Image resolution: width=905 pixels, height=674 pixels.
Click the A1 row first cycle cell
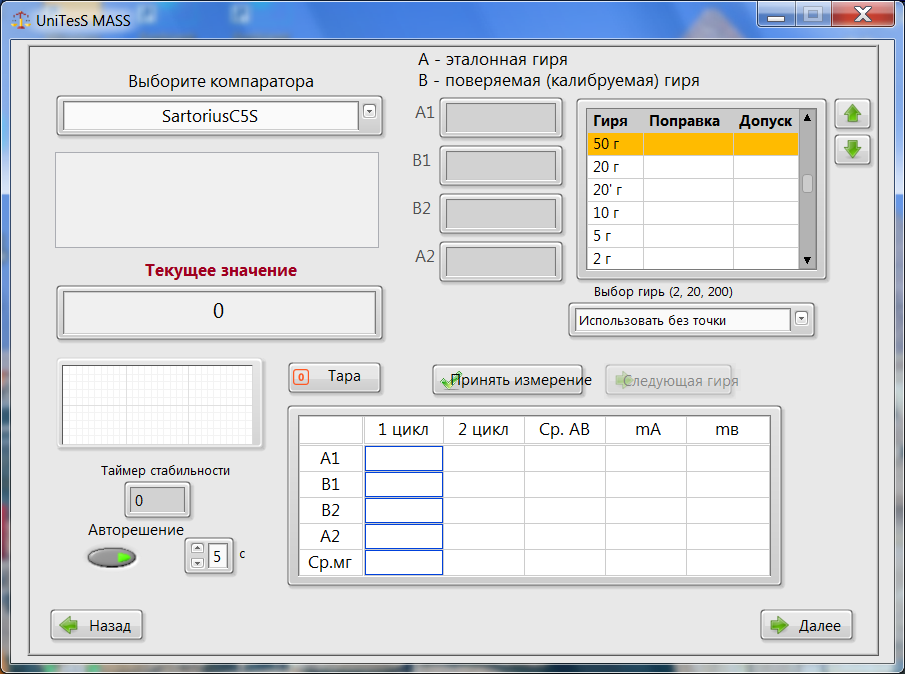pyautogui.click(x=403, y=458)
